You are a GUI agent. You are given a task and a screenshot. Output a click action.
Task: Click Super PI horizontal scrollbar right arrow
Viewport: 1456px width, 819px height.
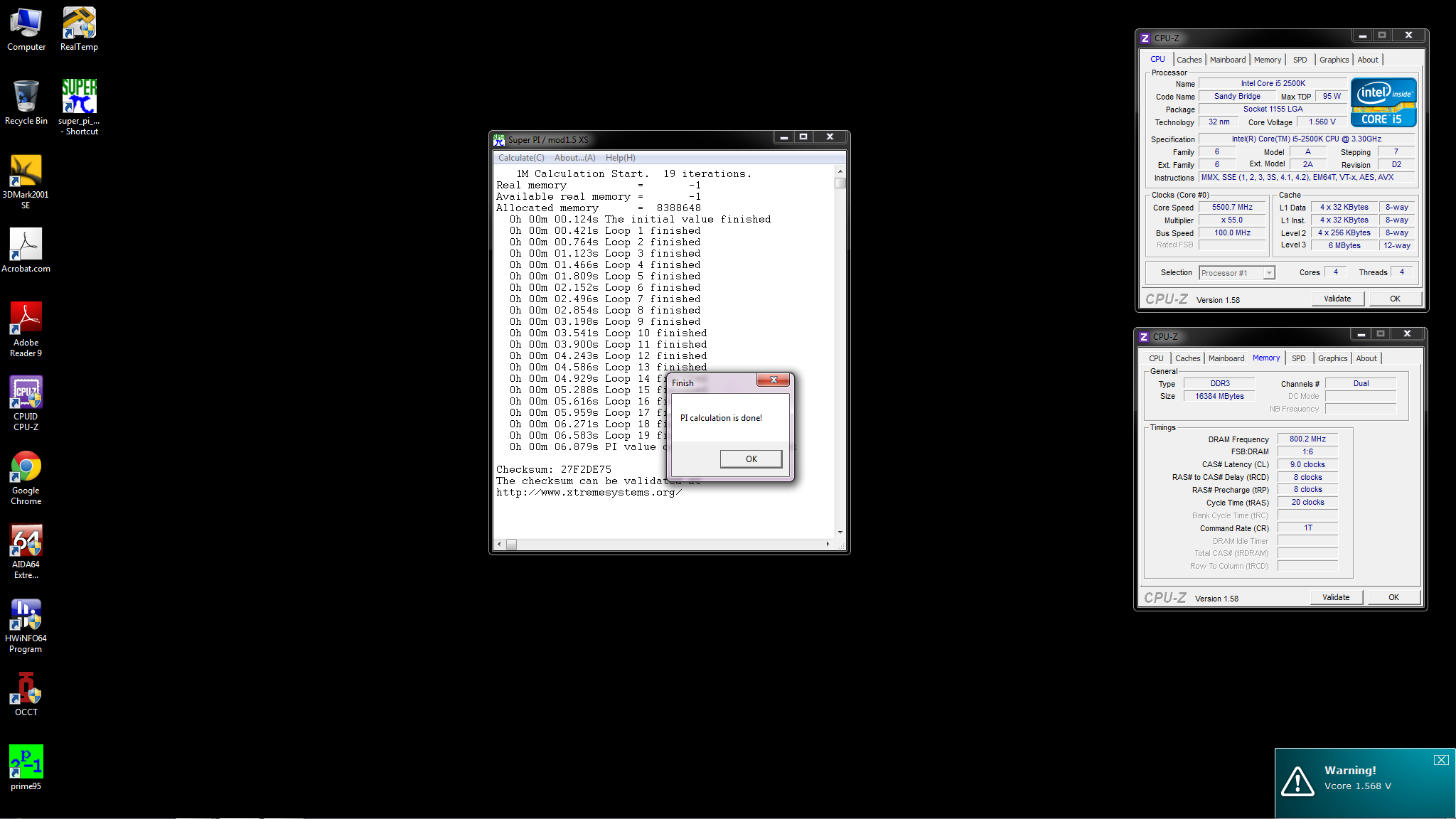point(828,545)
